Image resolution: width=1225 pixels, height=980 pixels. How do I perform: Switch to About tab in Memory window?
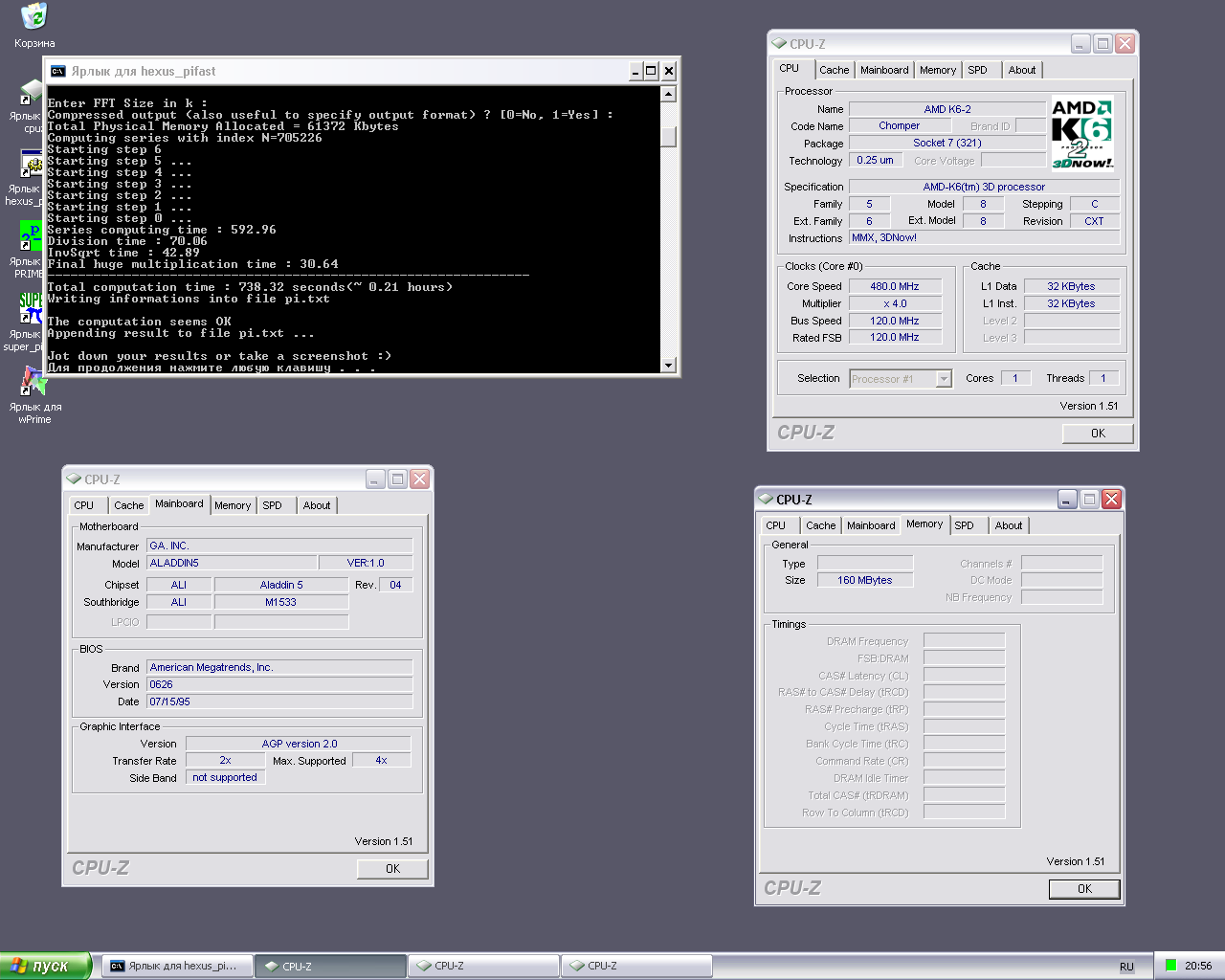(1009, 525)
